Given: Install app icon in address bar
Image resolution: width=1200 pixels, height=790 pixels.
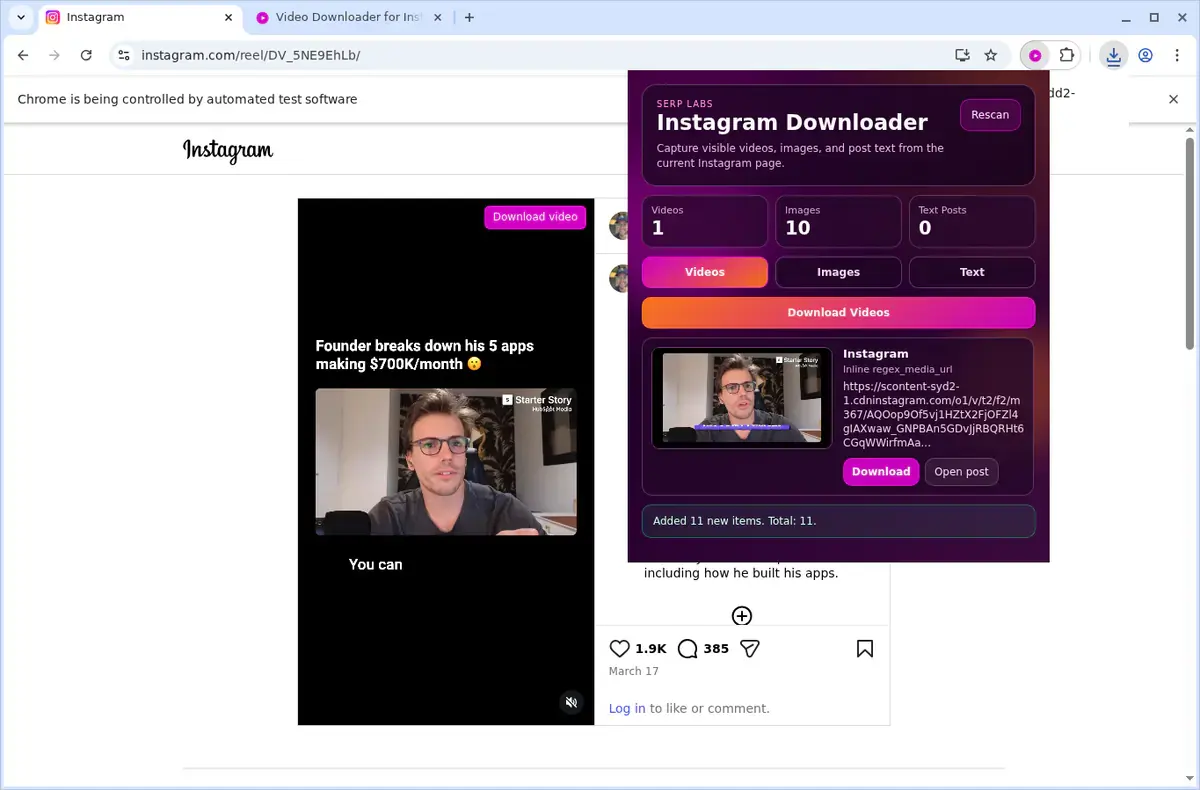Looking at the screenshot, I should [962, 55].
